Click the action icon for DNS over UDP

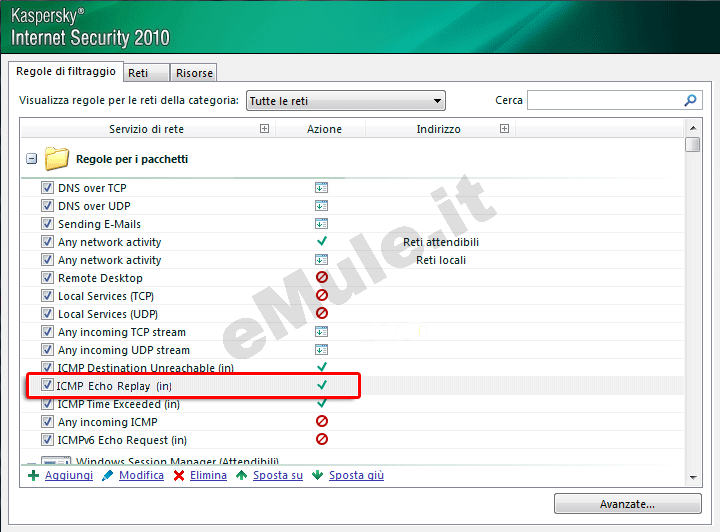321,206
